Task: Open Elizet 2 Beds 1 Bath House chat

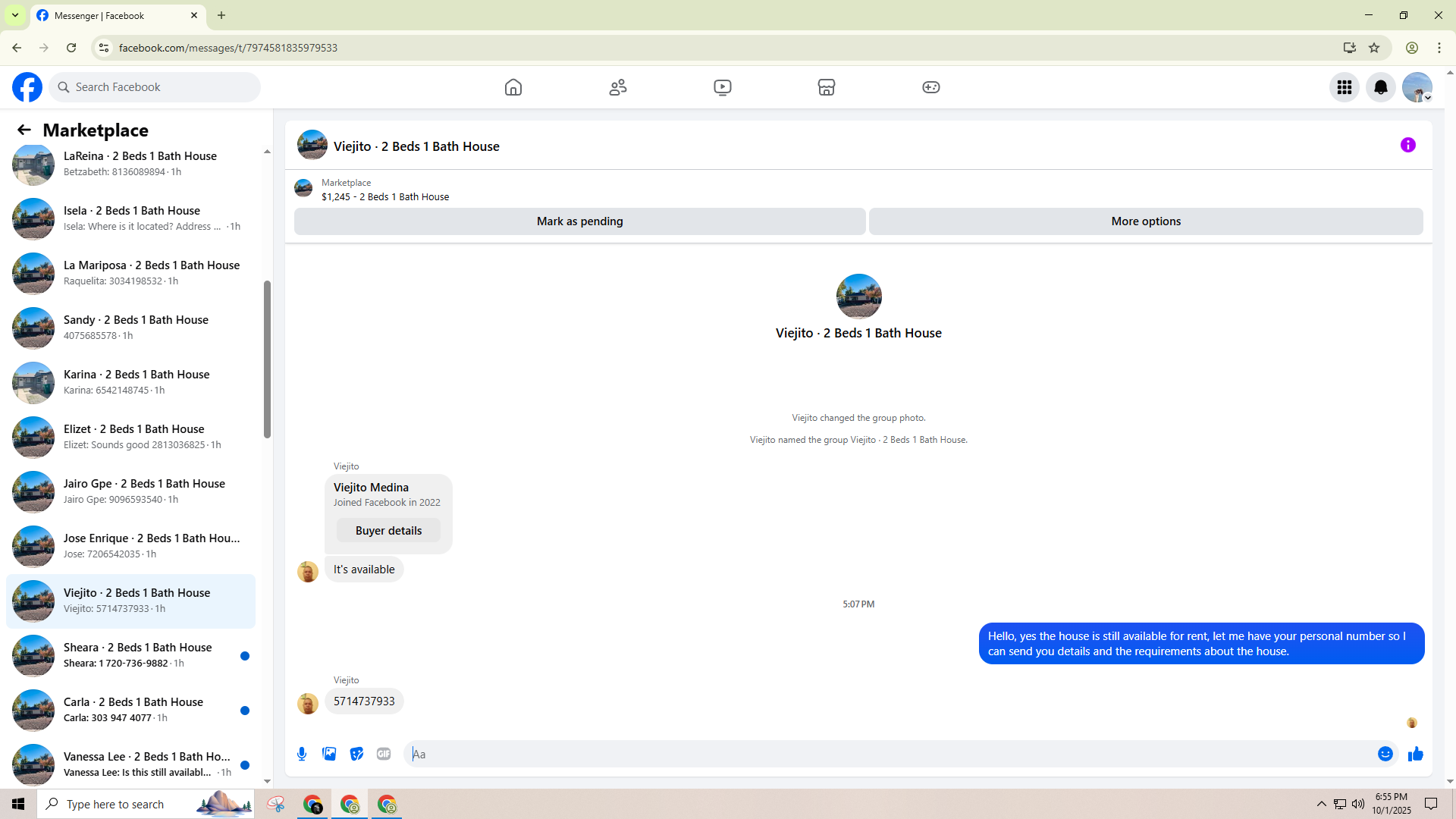Action: 130,437
